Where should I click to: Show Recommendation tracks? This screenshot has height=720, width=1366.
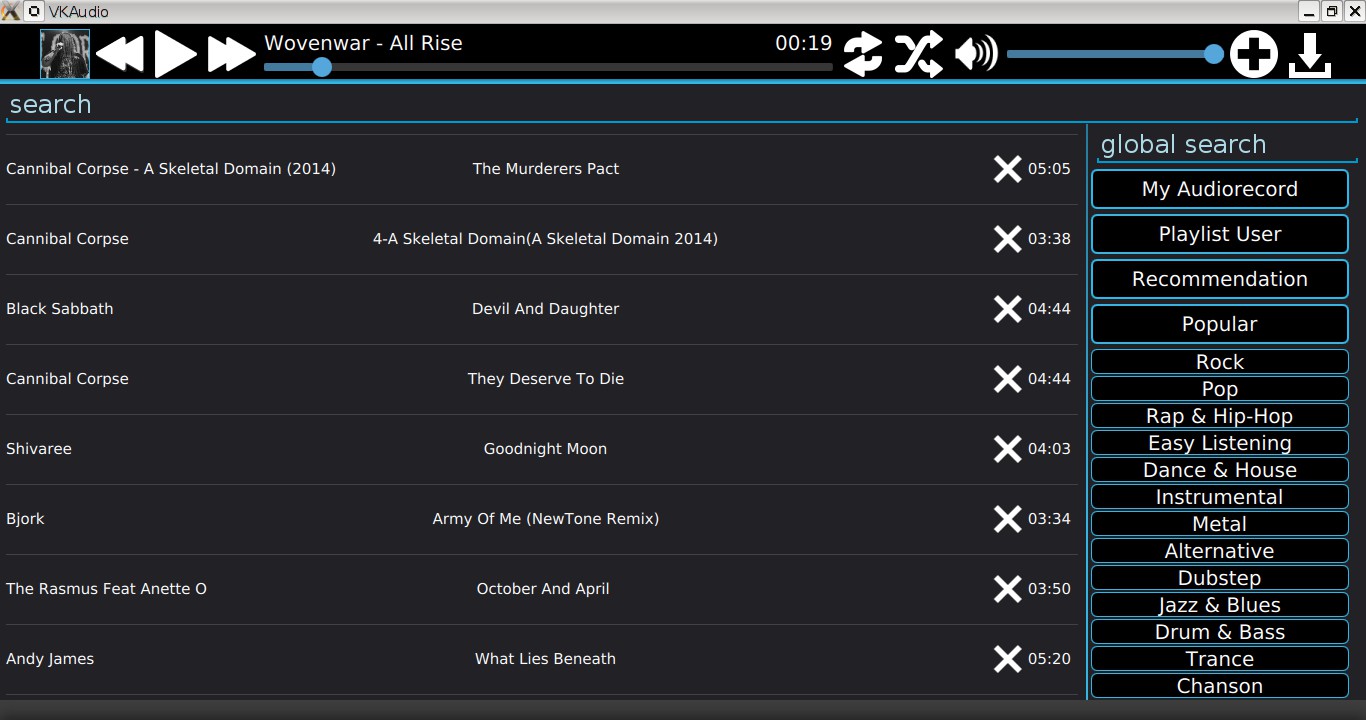[1219, 279]
